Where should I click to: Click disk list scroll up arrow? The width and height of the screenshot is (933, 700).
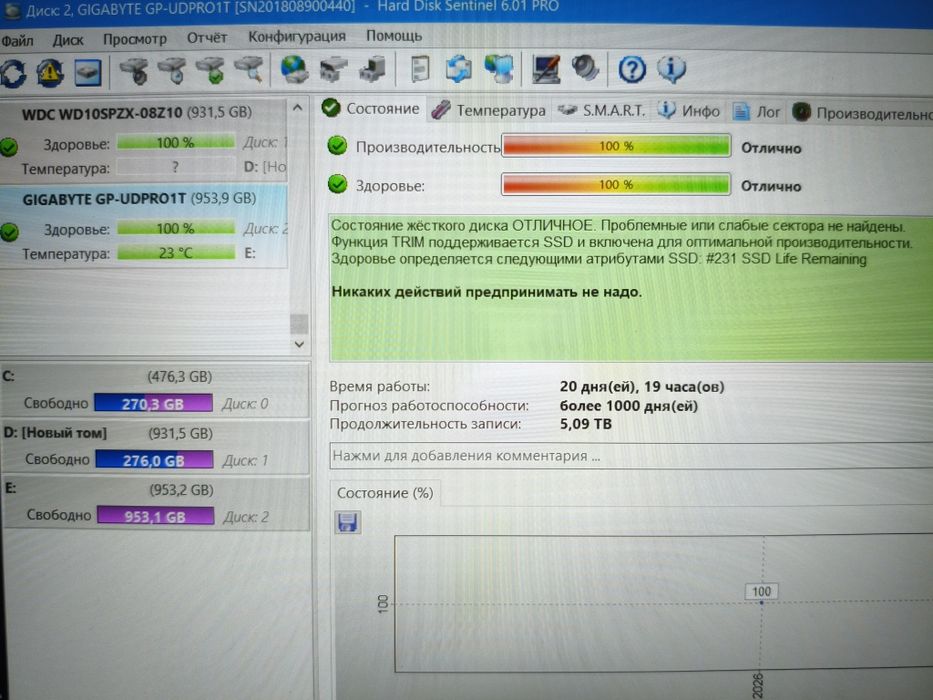[298, 108]
